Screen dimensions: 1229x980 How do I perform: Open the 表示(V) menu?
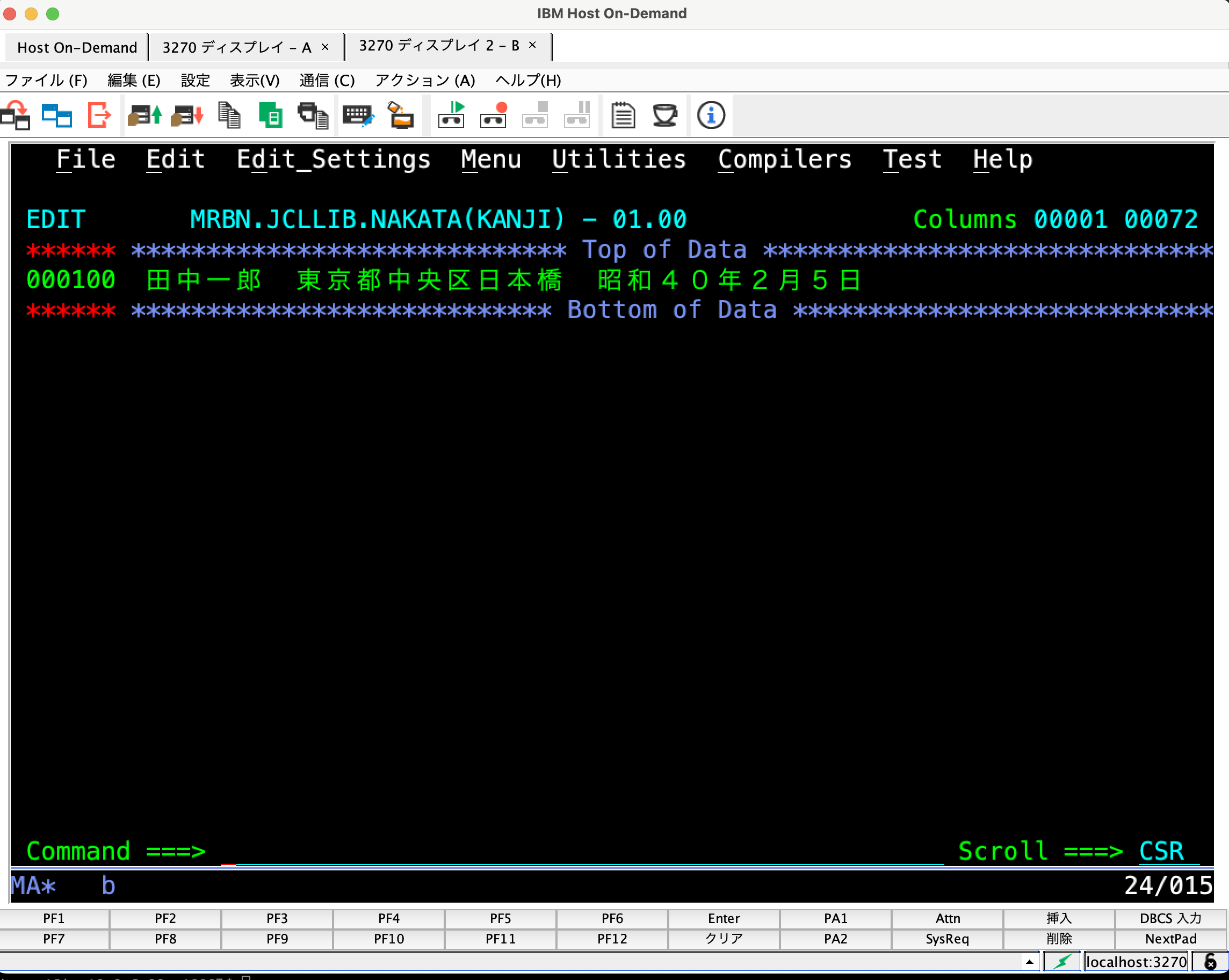click(255, 81)
